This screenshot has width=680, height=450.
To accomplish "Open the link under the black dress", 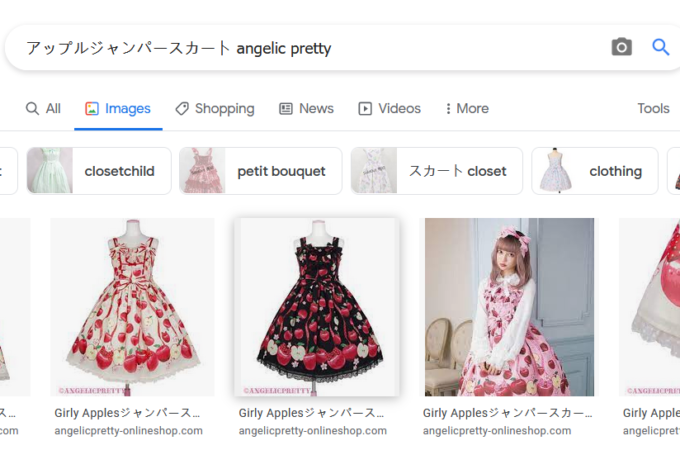I will 312,430.
